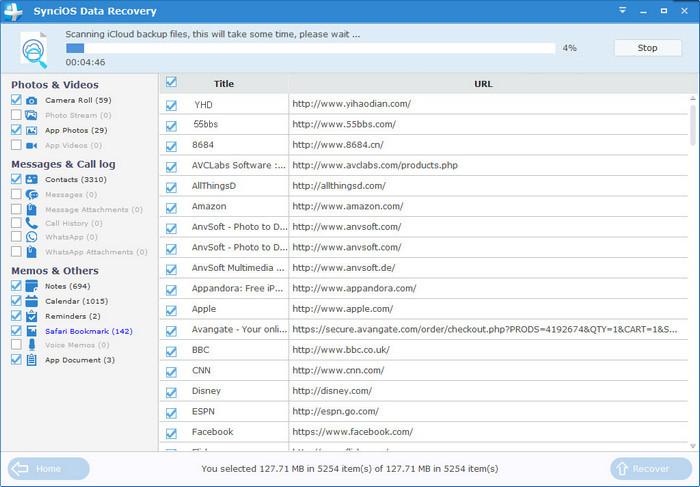Image resolution: width=700 pixels, height=487 pixels.
Task: Click the Photo Stream icon
Action: (31, 115)
